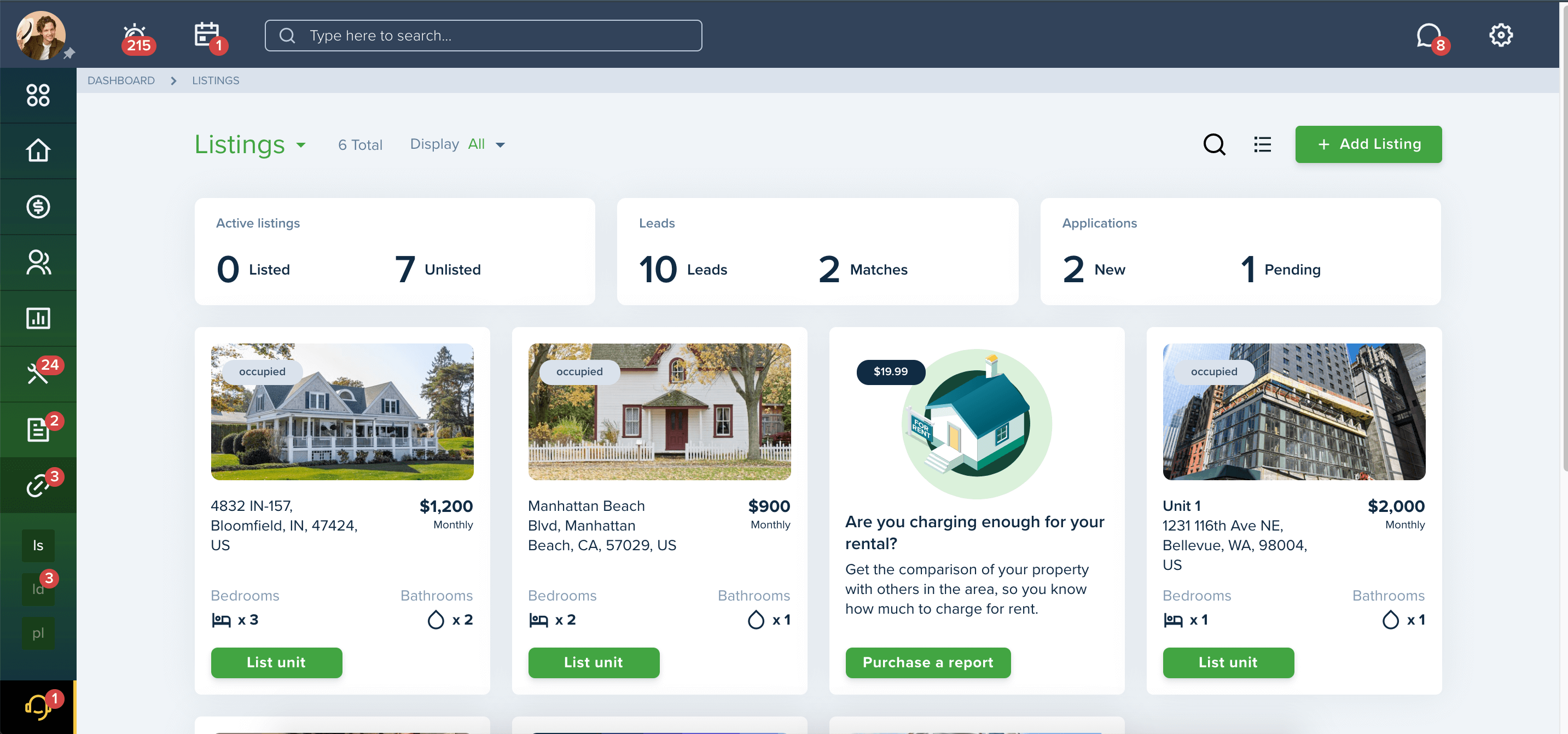Focus the 'Type here to search' field
The height and width of the screenshot is (734, 1568).
pyautogui.click(x=483, y=36)
